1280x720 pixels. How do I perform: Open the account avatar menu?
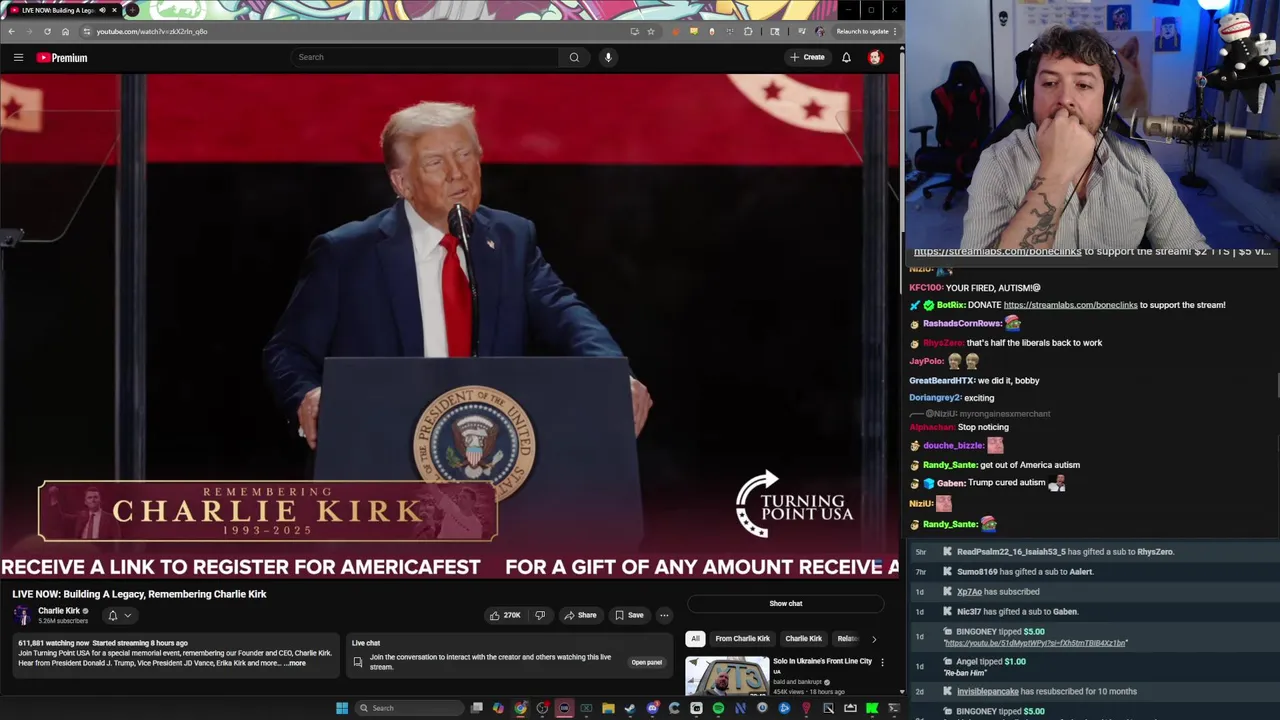point(875,57)
